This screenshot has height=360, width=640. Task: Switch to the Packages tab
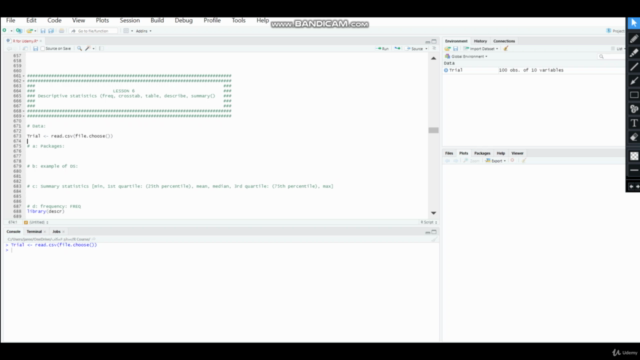[482, 153]
